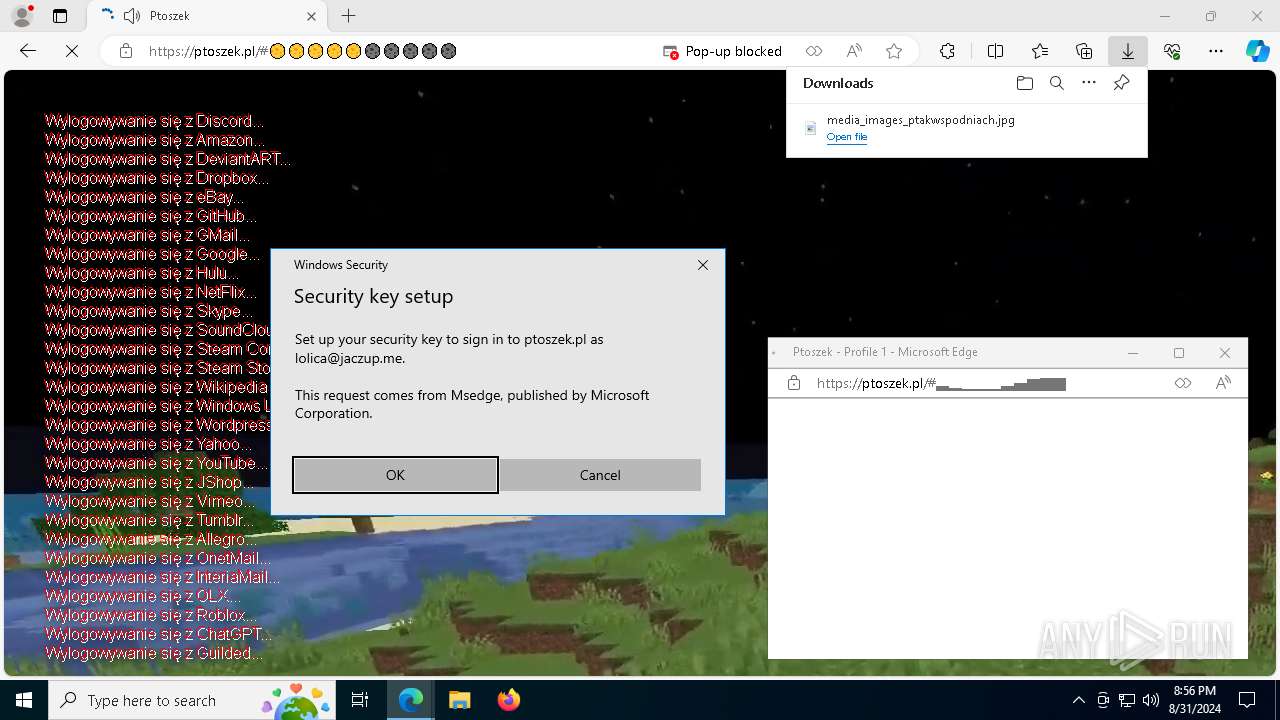Open File Explorer from taskbar

459,700
